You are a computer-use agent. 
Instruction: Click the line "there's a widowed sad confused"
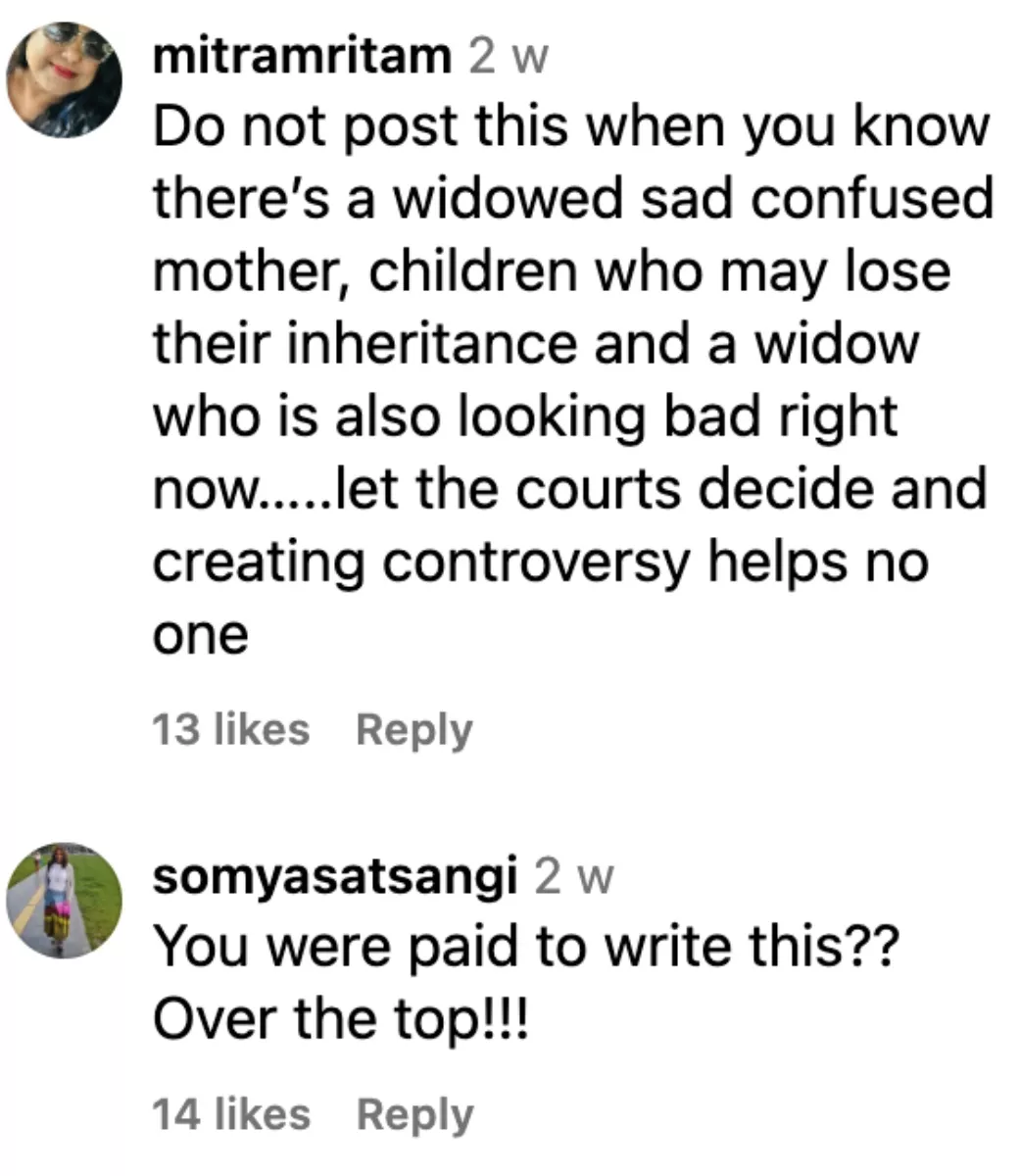(573, 199)
